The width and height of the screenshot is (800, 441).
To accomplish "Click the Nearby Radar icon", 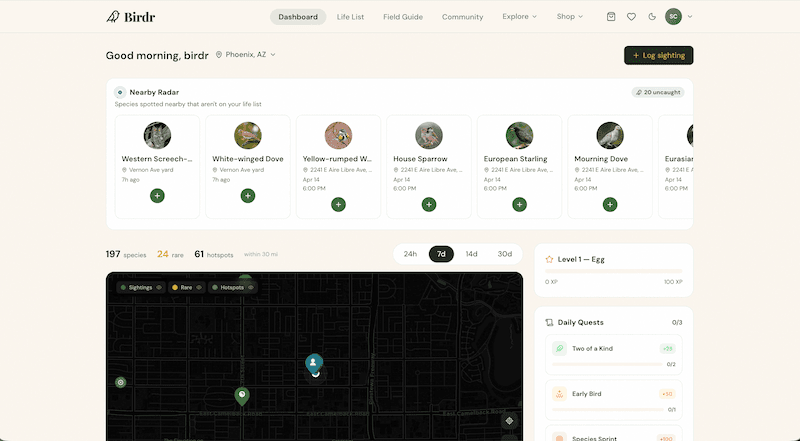I will [x=120, y=92].
